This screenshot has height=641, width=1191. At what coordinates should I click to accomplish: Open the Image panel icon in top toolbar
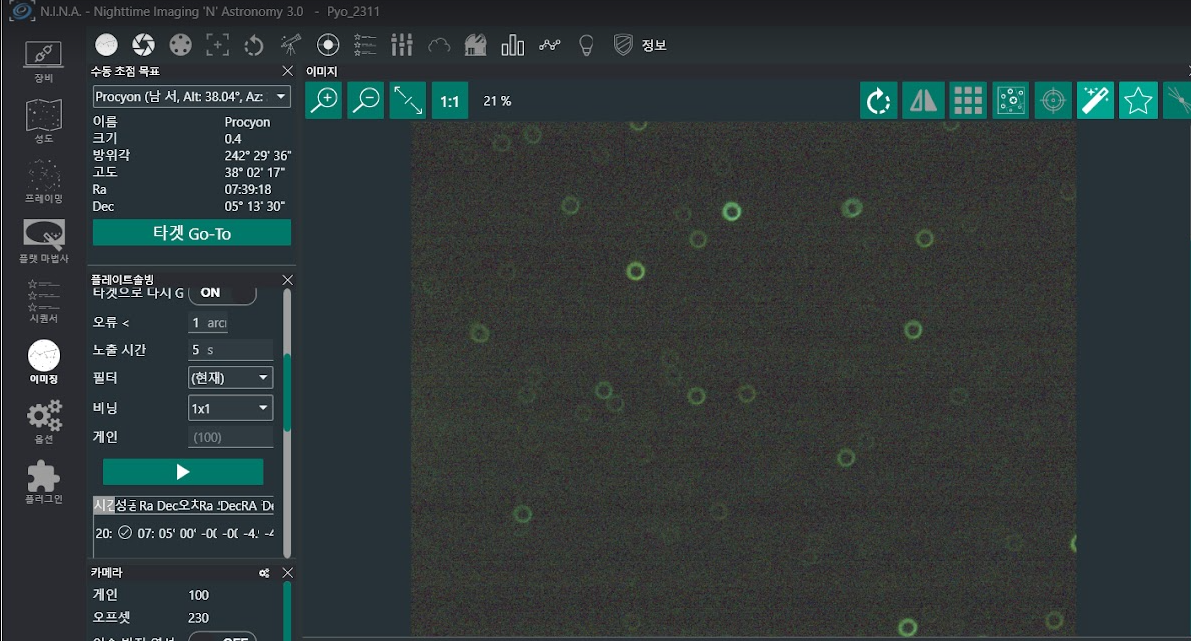click(106, 45)
